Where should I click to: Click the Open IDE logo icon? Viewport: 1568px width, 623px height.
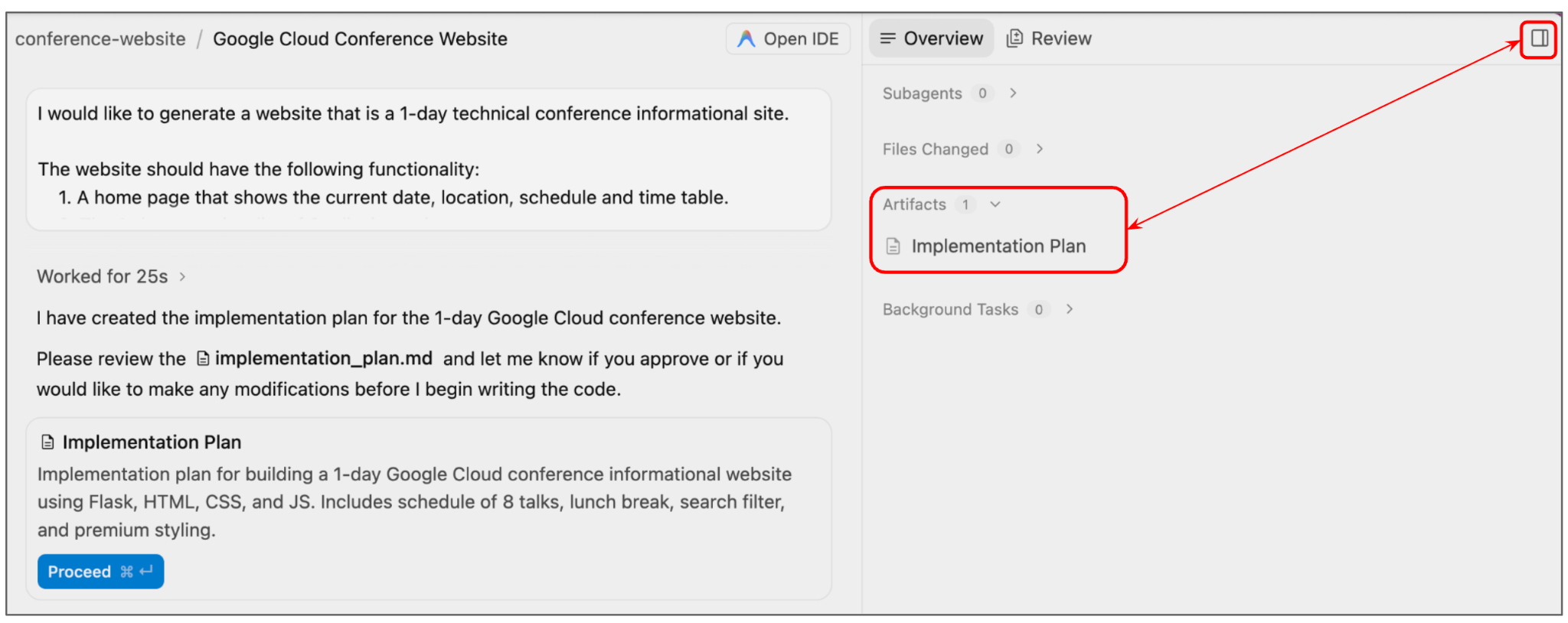pos(746,39)
